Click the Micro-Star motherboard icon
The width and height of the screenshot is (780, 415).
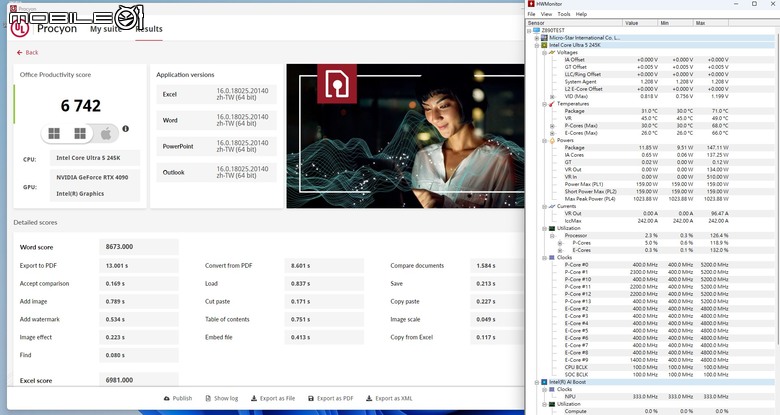click(x=544, y=38)
